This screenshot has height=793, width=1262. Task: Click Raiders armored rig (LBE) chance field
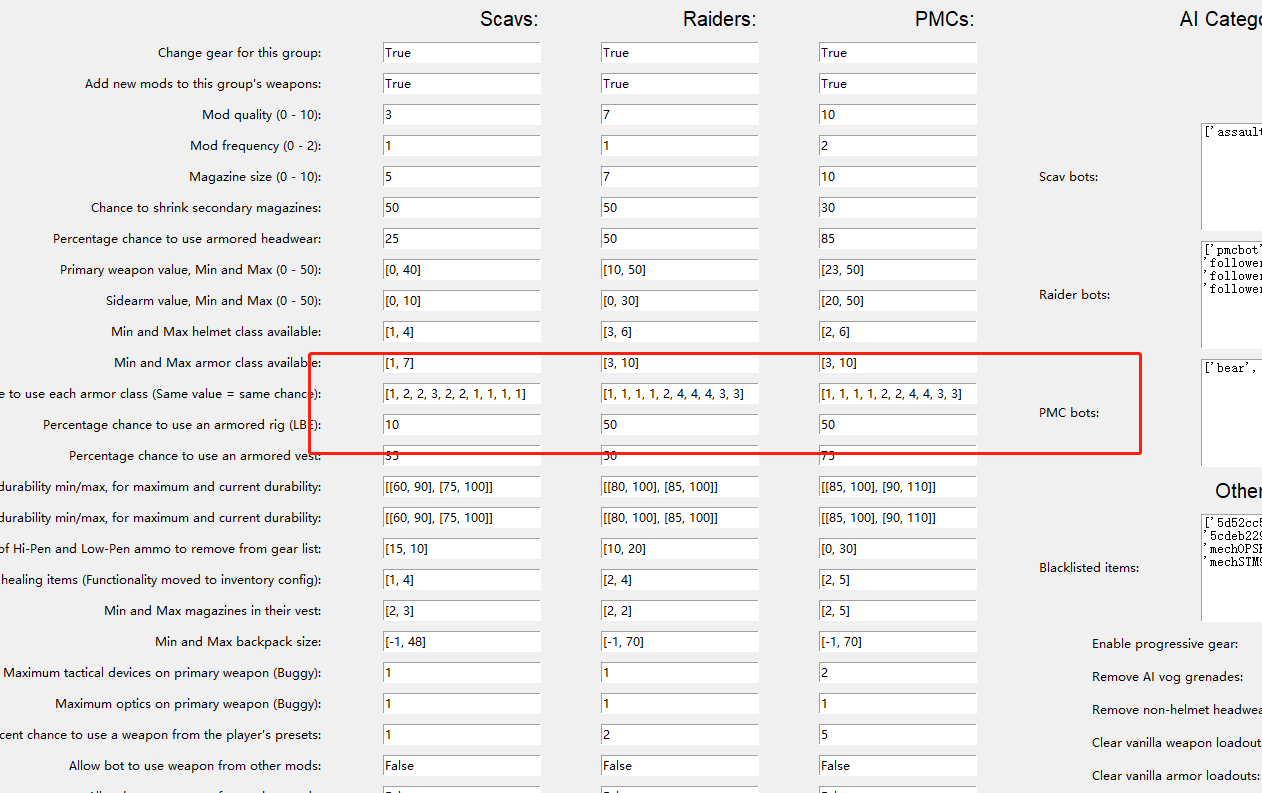coord(679,425)
